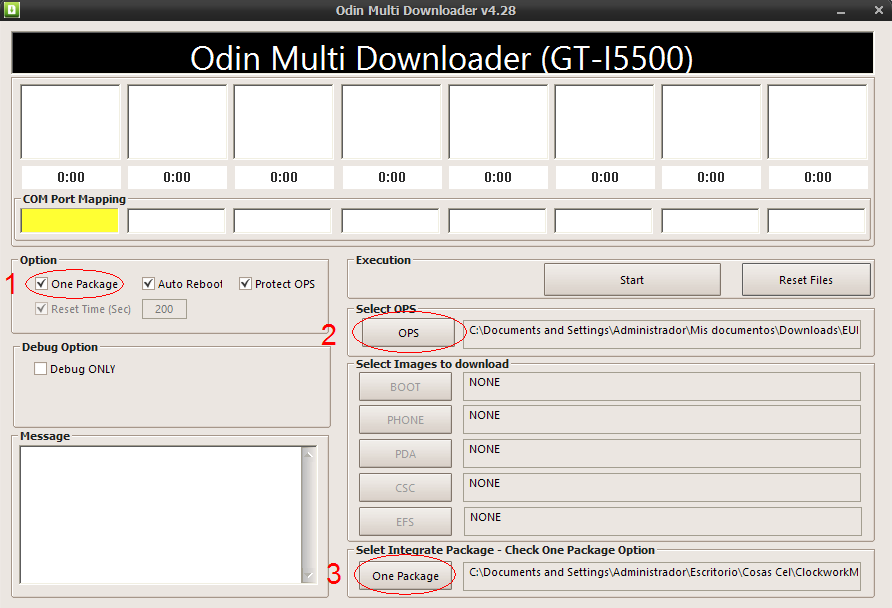Click the Reset Time value field
This screenshot has height=608, width=892.
[x=163, y=308]
